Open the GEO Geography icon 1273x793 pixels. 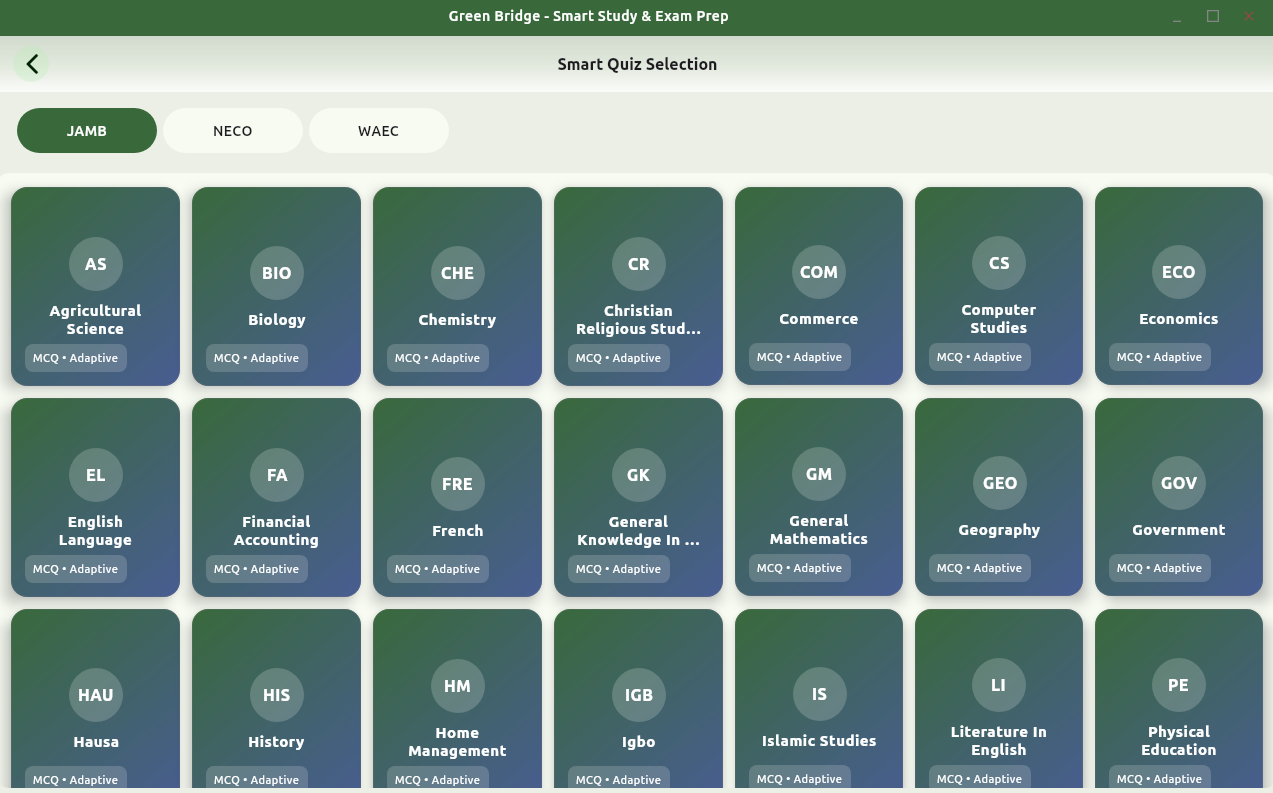[998, 483]
